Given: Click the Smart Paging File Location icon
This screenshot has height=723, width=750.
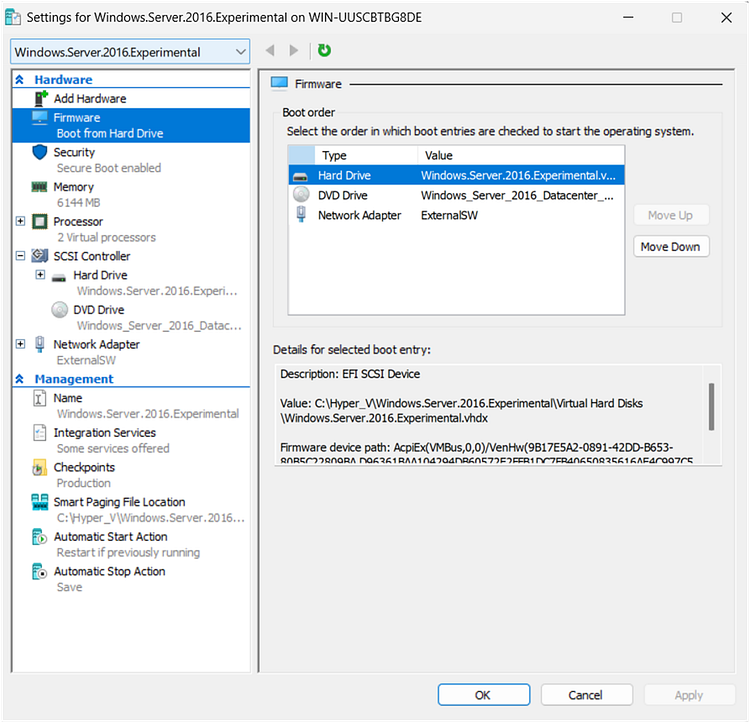Looking at the screenshot, I should [x=40, y=502].
